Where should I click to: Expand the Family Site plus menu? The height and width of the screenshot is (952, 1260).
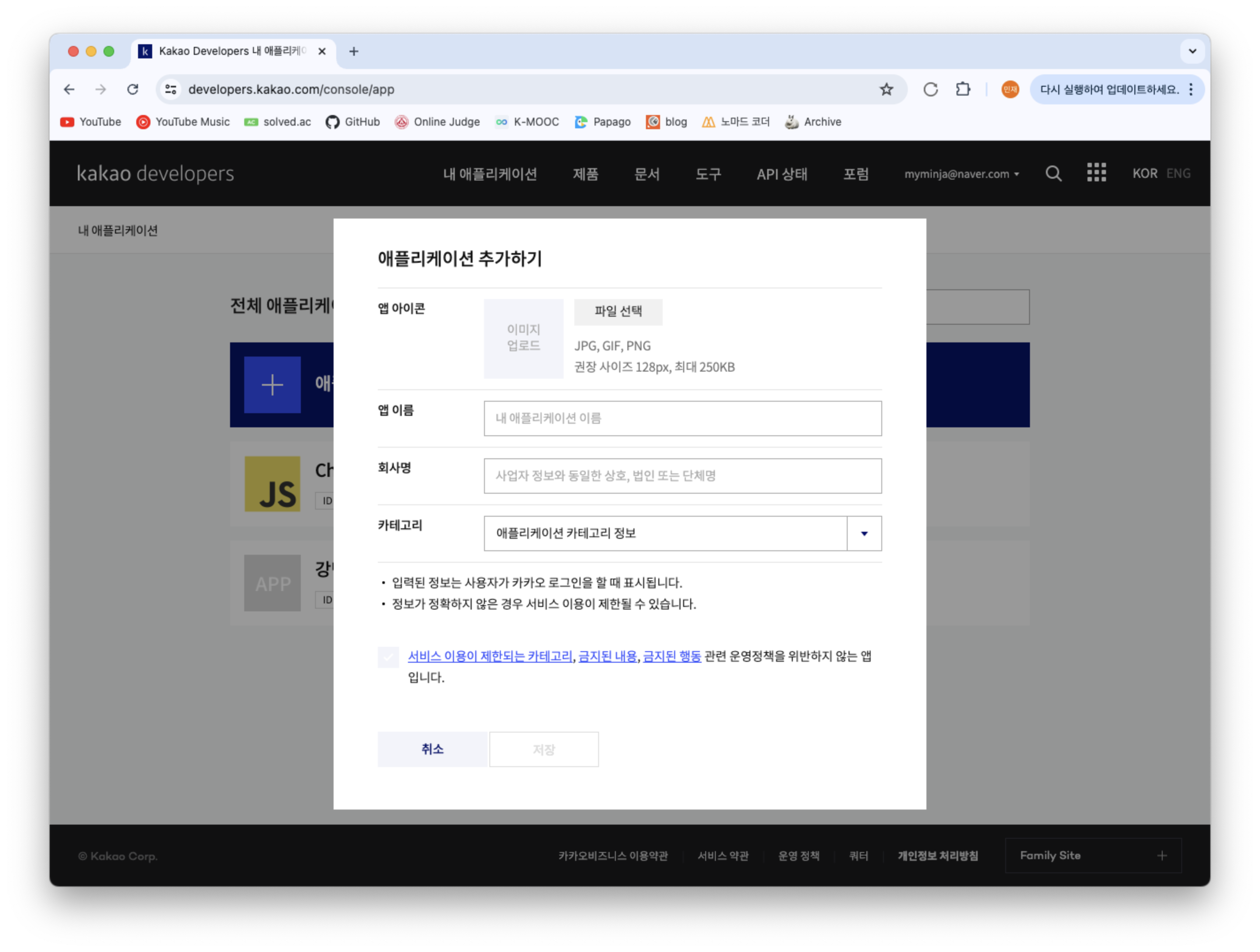pos(1161,856)
